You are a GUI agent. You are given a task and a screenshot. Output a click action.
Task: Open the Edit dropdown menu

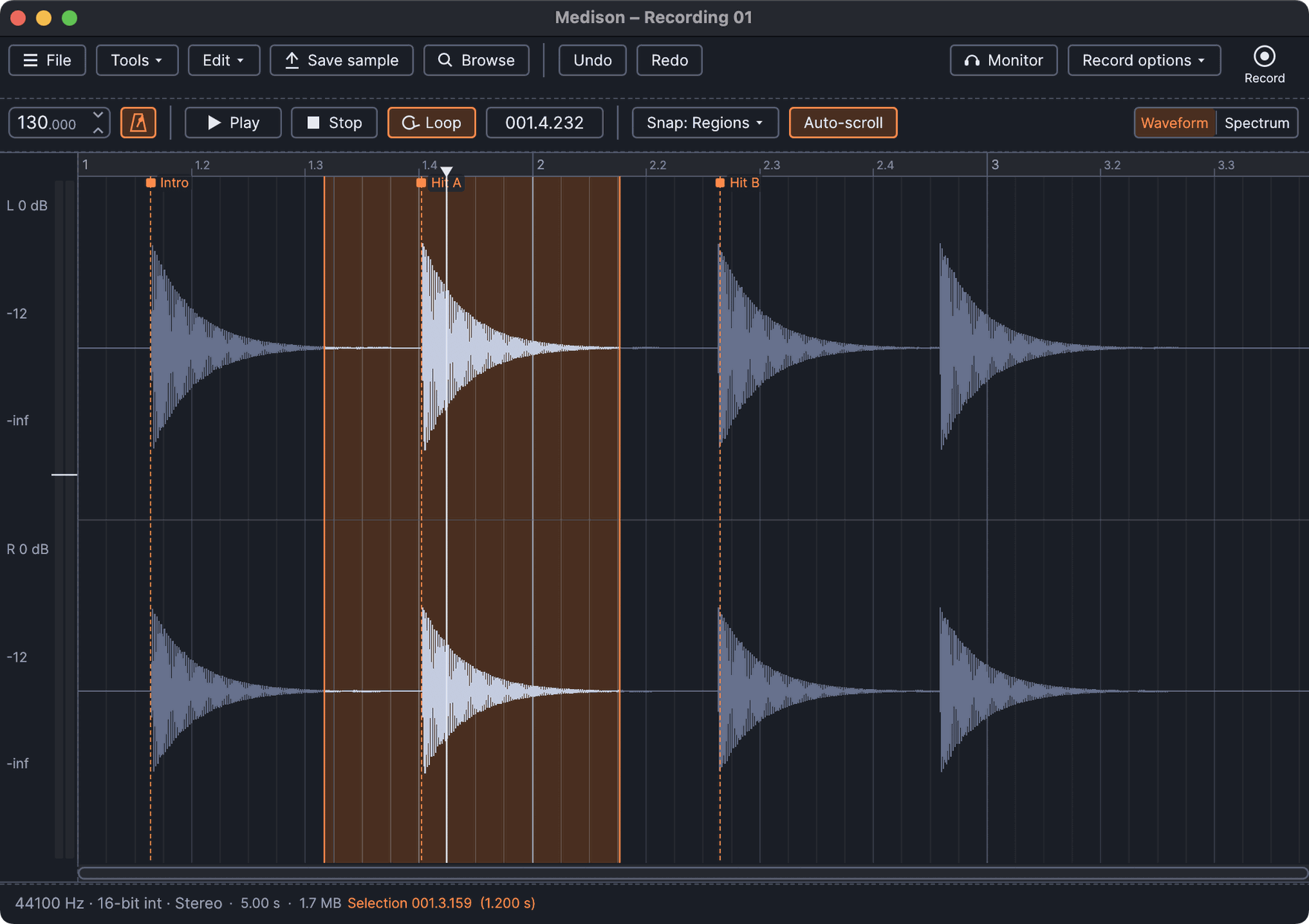(224, 60)
